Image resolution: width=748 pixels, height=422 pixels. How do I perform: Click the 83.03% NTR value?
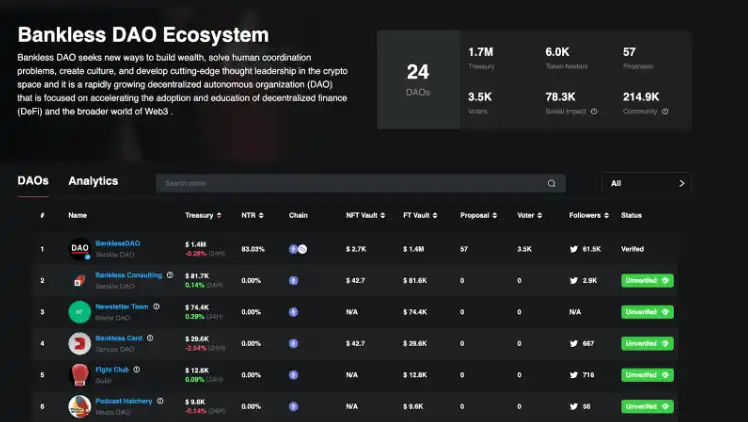coord(253,249)
